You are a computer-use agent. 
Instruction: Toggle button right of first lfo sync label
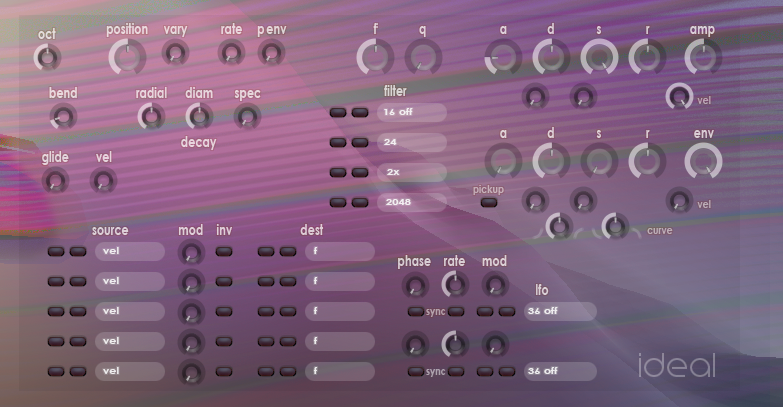455,312
